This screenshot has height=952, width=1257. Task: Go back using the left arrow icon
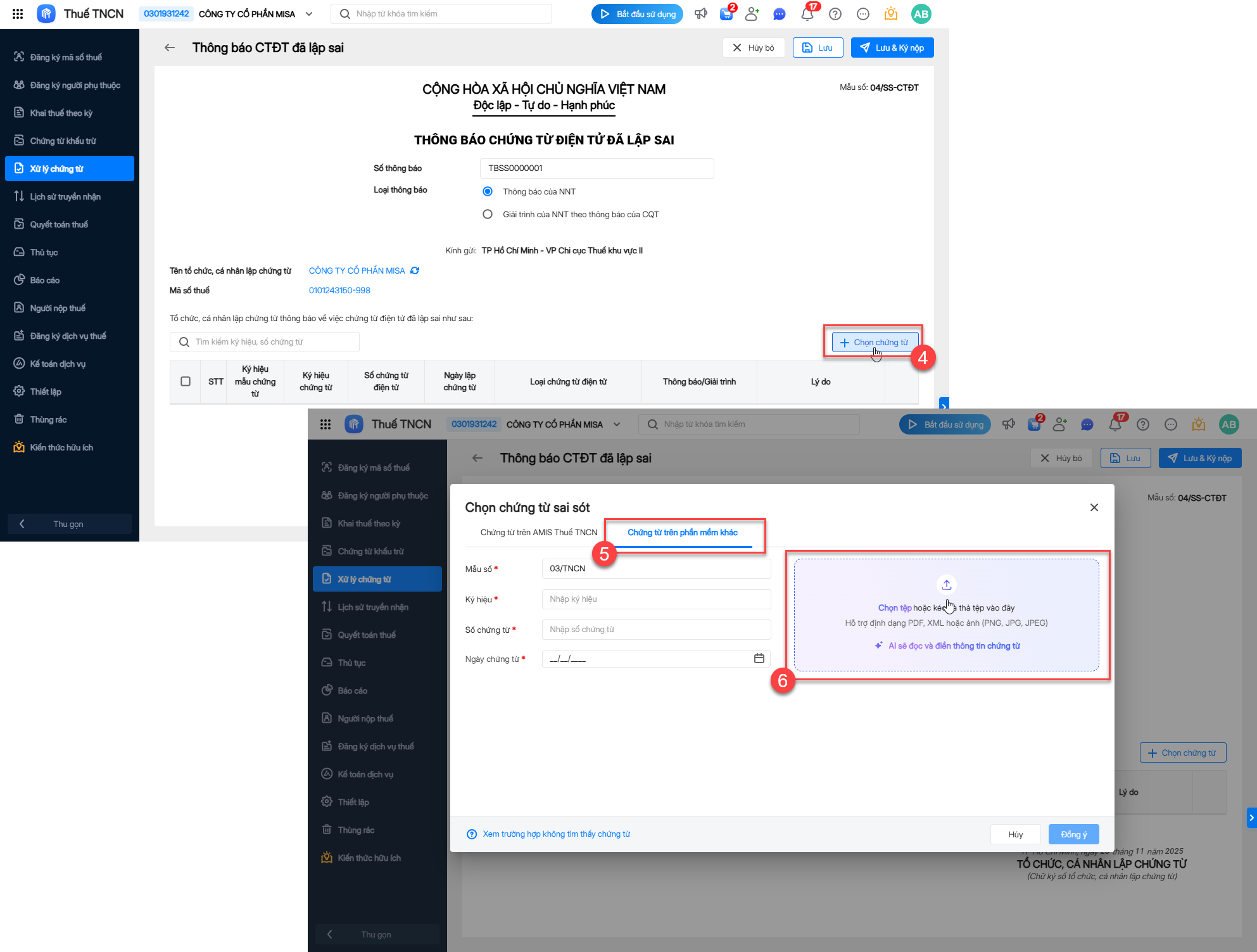pos(169,48)
